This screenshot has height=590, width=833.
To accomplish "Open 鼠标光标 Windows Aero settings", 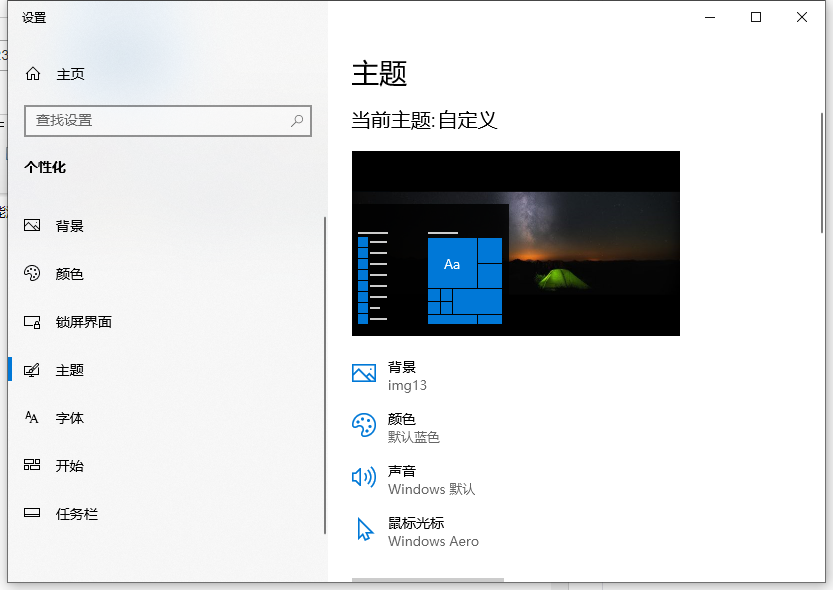I will [420, 533].
